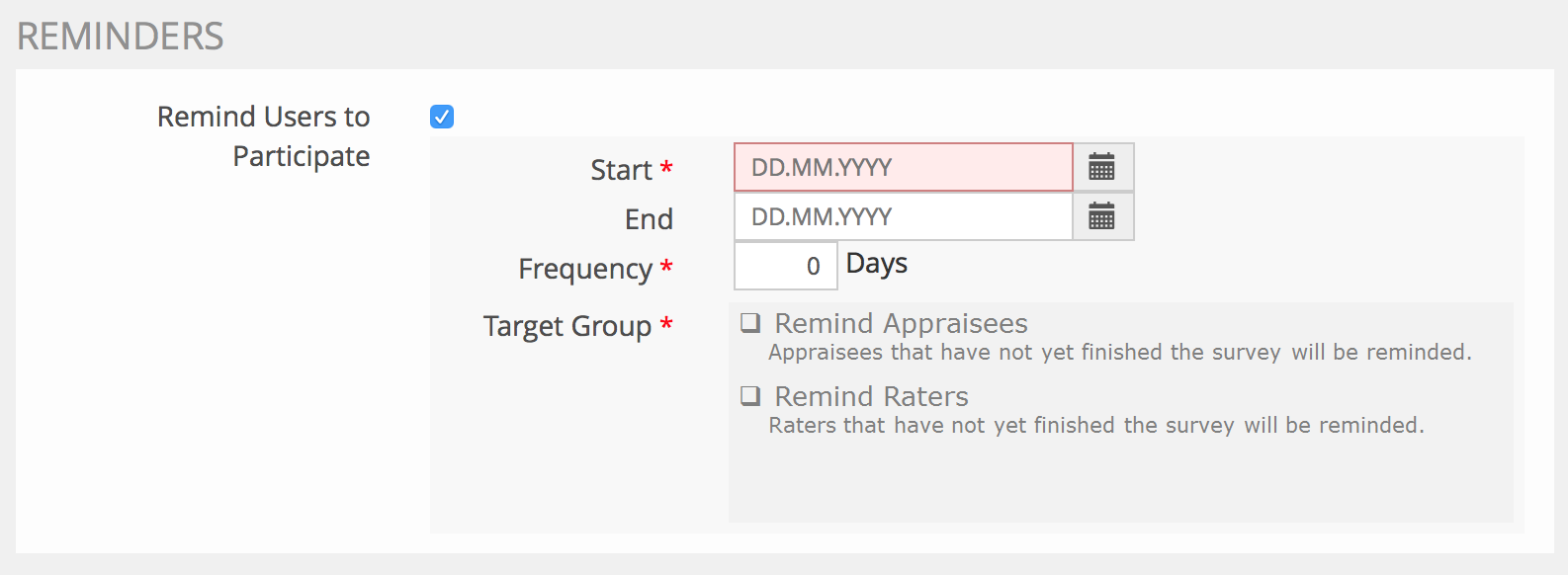Click the REMINDERS section heading
Viewport: 1568px width, 575px height.
(x=121, y=37)
